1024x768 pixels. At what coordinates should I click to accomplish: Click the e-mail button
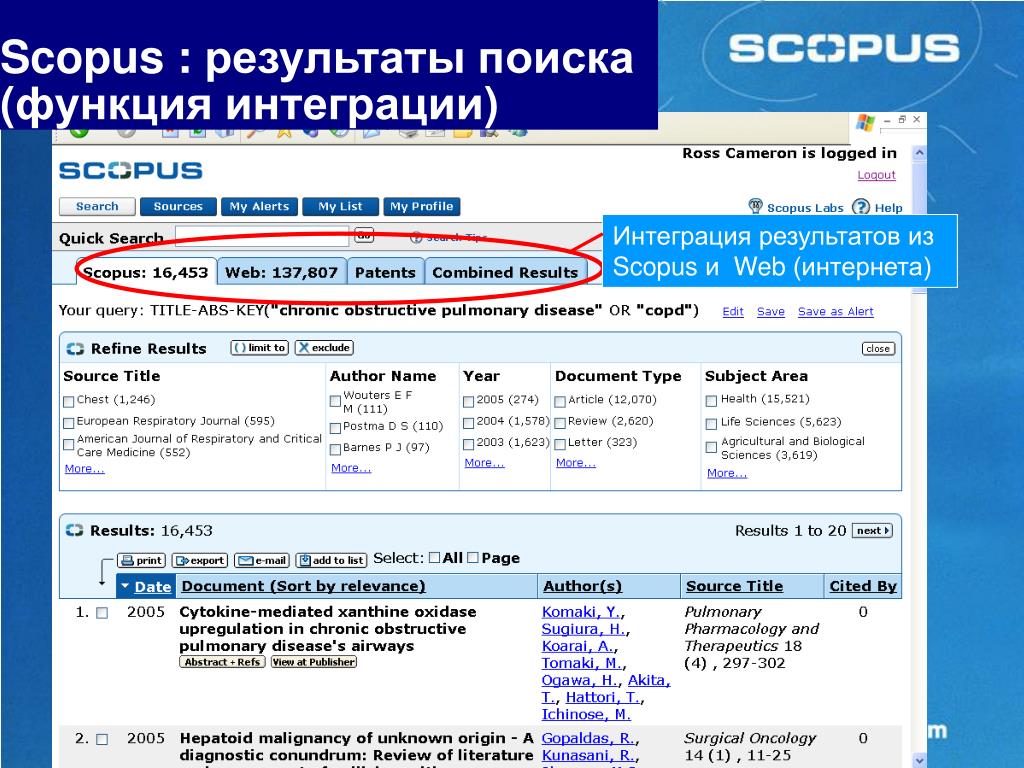pos(262,560)
